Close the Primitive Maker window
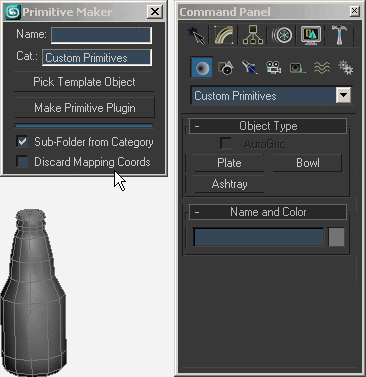The height and width of the screenshot is (377, 366). pos(155,12)
